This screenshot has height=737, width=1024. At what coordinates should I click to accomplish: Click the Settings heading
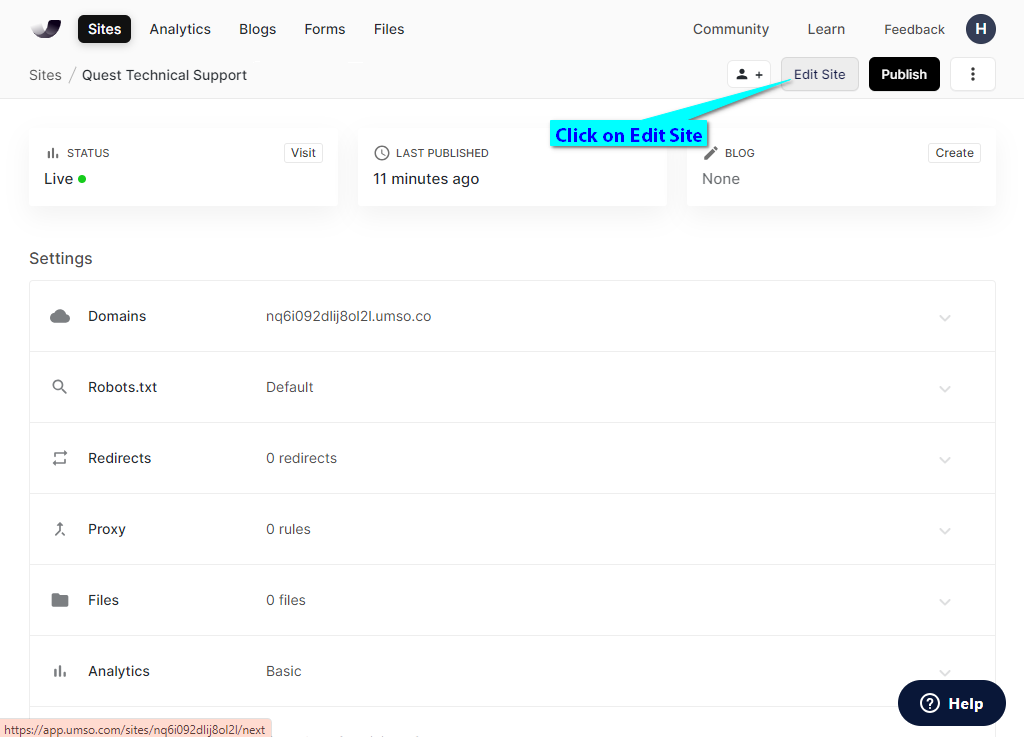[x=61, y=259]
